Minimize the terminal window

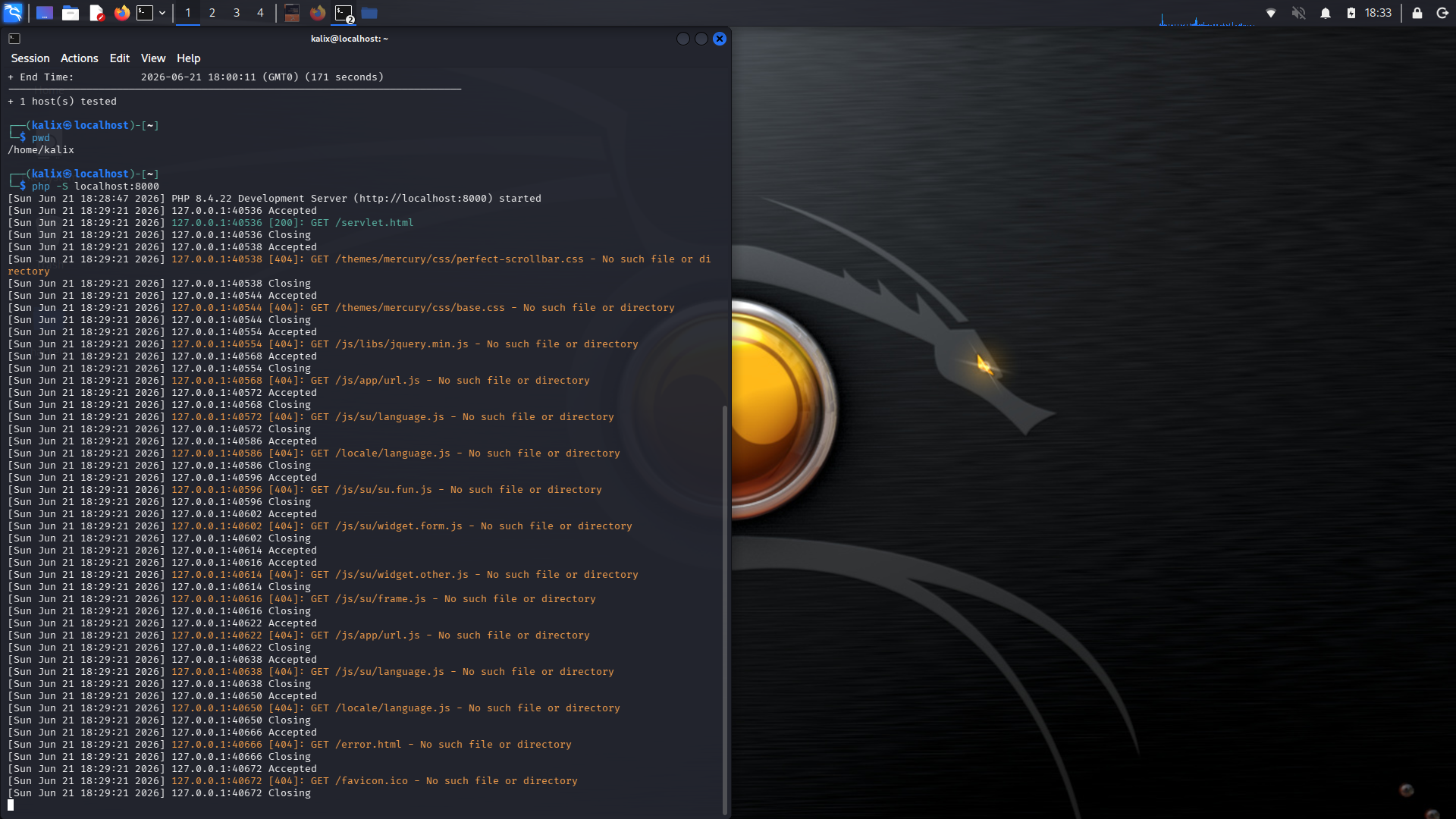click(683, 39)
